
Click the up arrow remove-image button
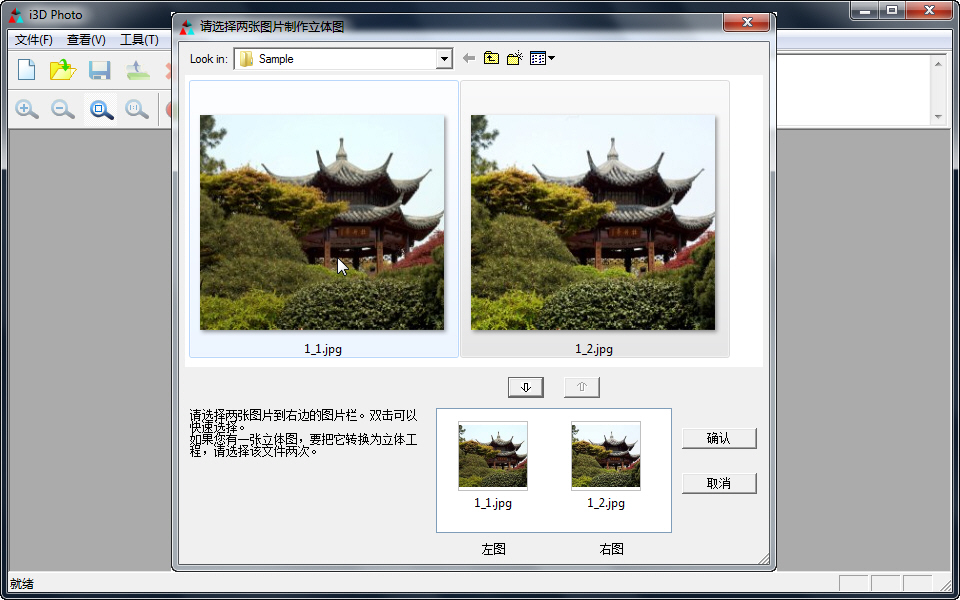pos(582,387)
